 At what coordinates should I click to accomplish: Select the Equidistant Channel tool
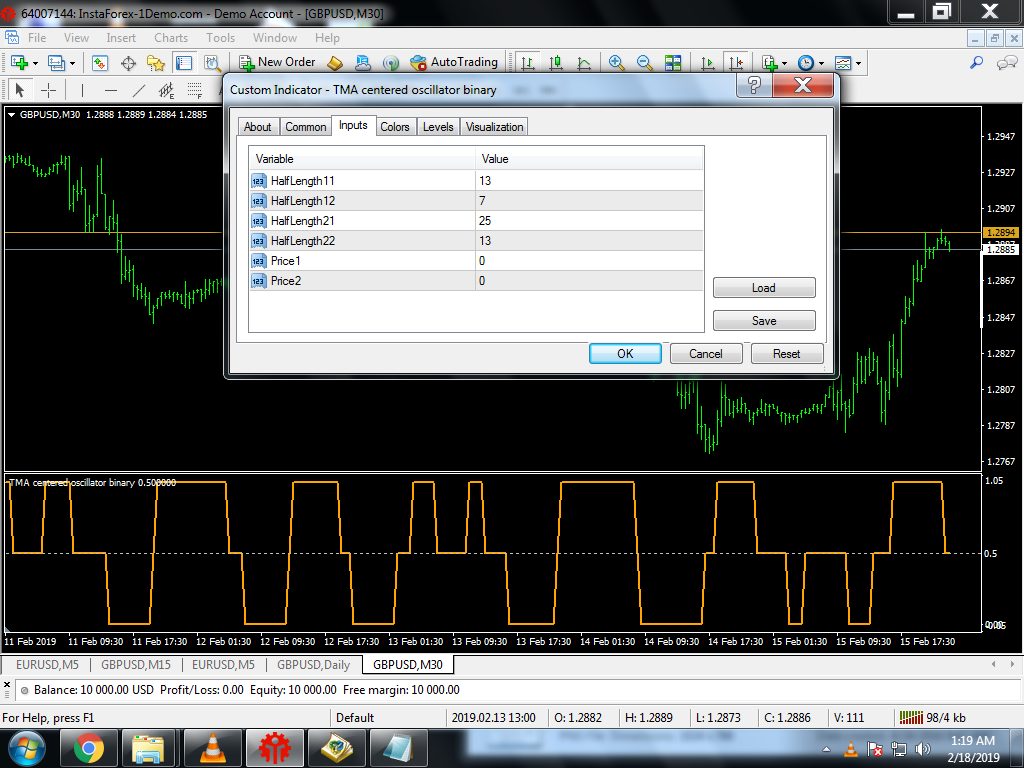(167, 89)
